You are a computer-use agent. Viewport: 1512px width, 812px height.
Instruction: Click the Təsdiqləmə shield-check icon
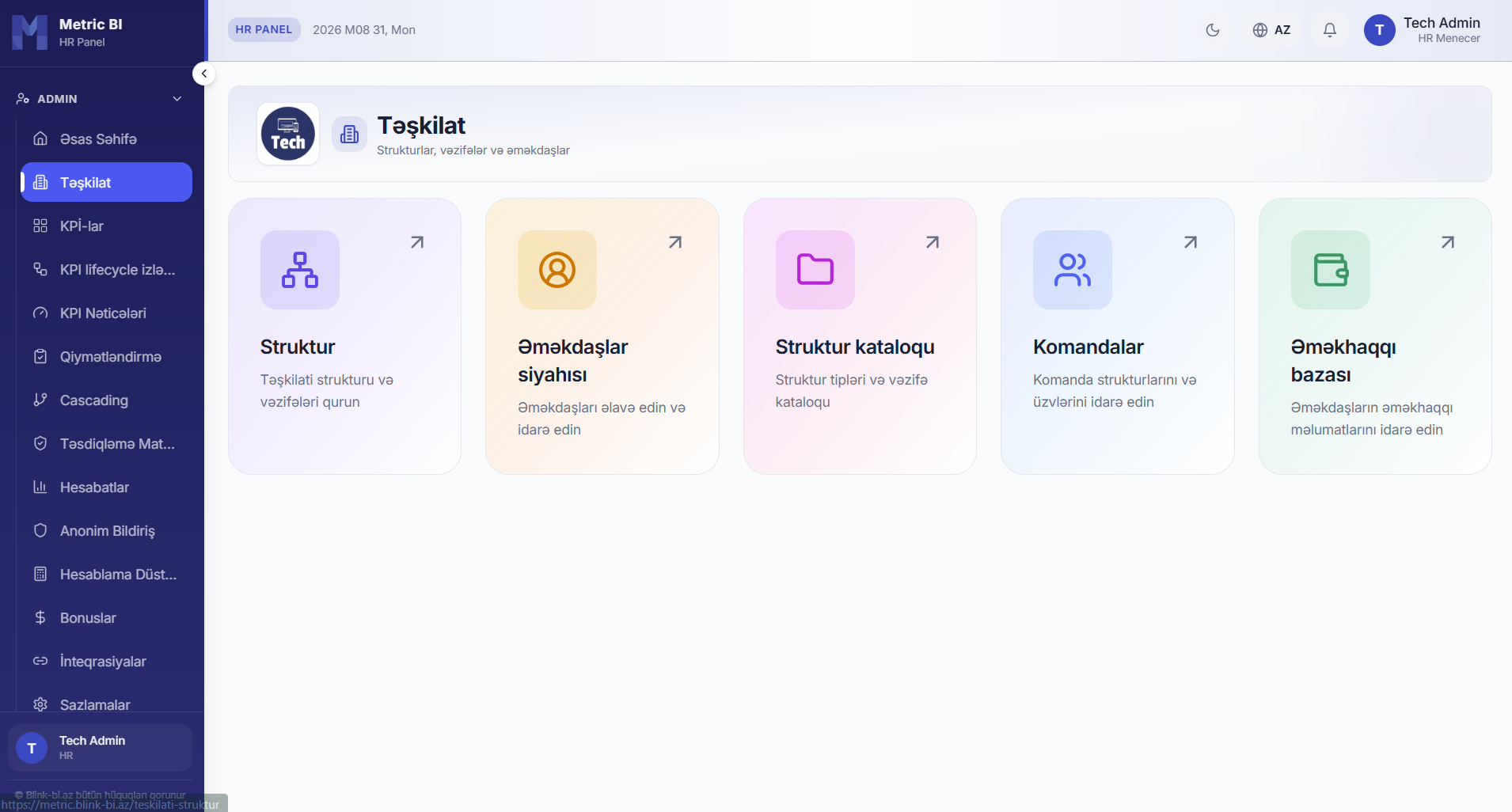coord(40,444)
